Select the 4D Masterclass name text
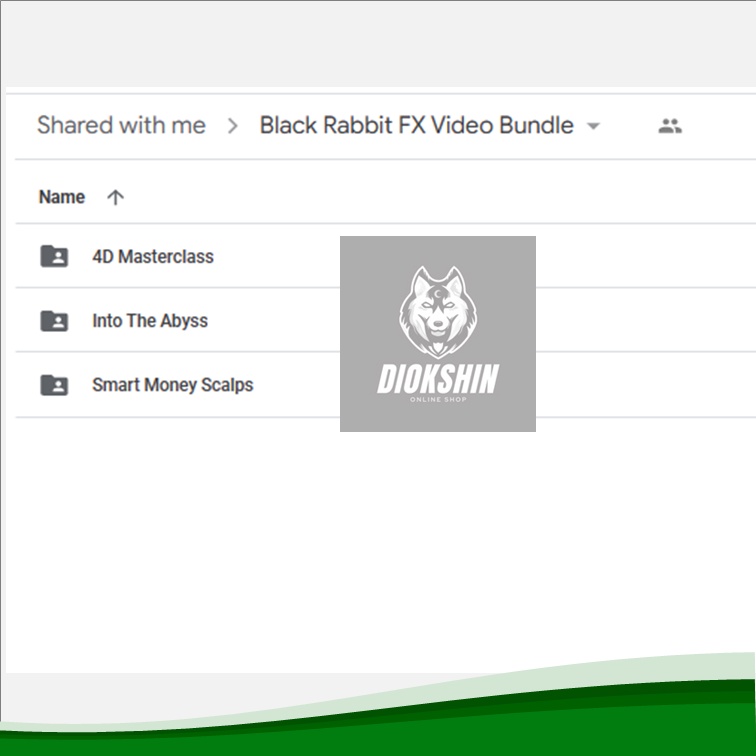The height and width of the screenshot is (756, 756). pos(153,256)
